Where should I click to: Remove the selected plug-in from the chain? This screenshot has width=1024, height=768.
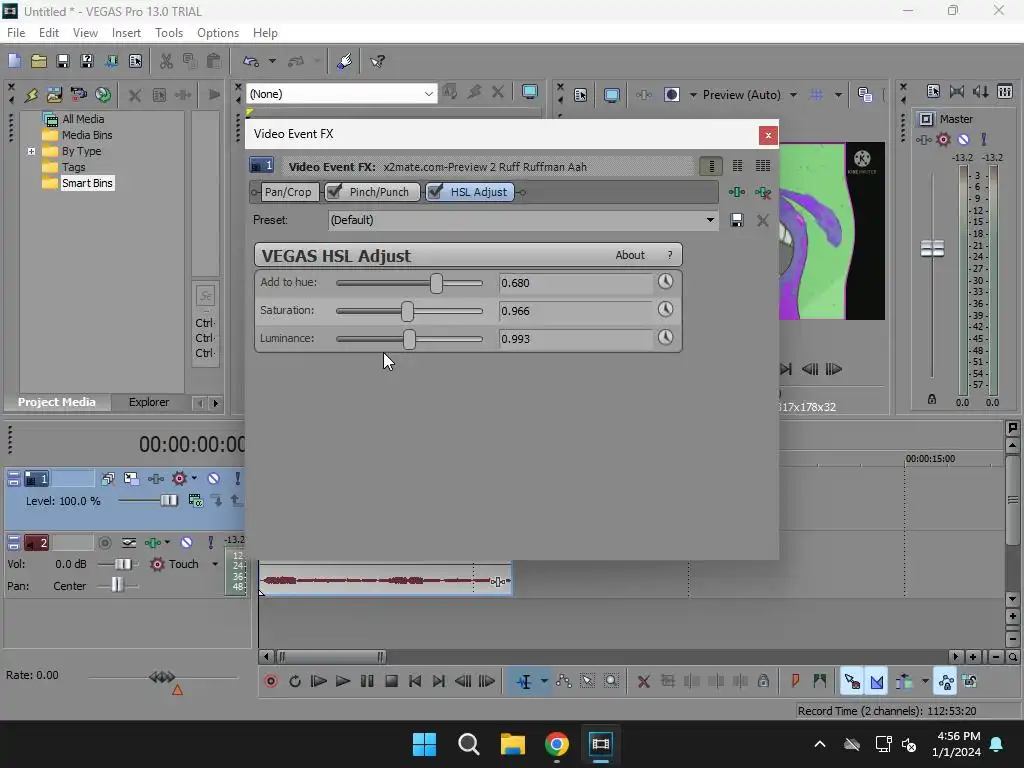point(762,192)
